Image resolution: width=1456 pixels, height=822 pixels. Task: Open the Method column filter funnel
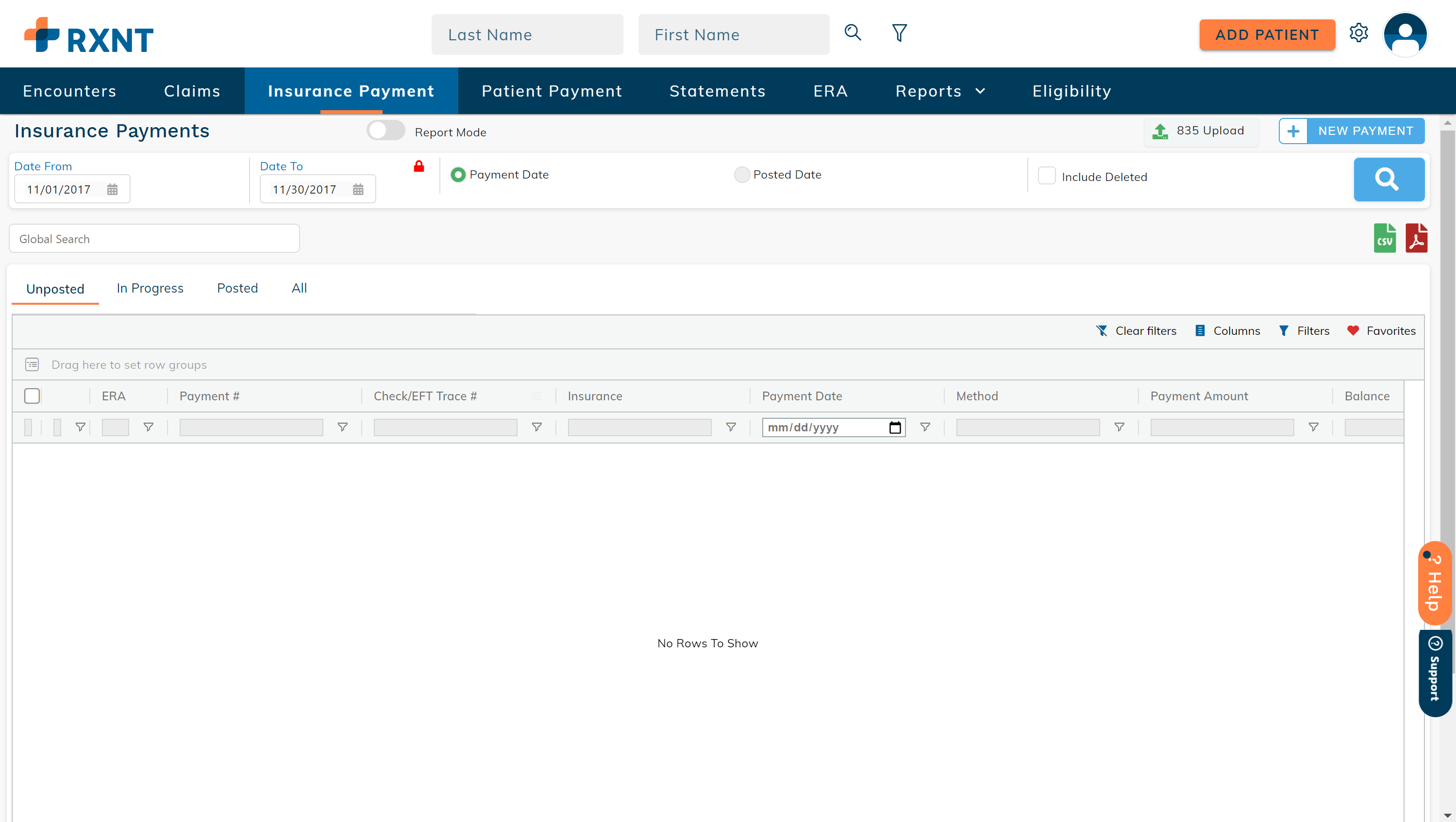pos(1119,427)
